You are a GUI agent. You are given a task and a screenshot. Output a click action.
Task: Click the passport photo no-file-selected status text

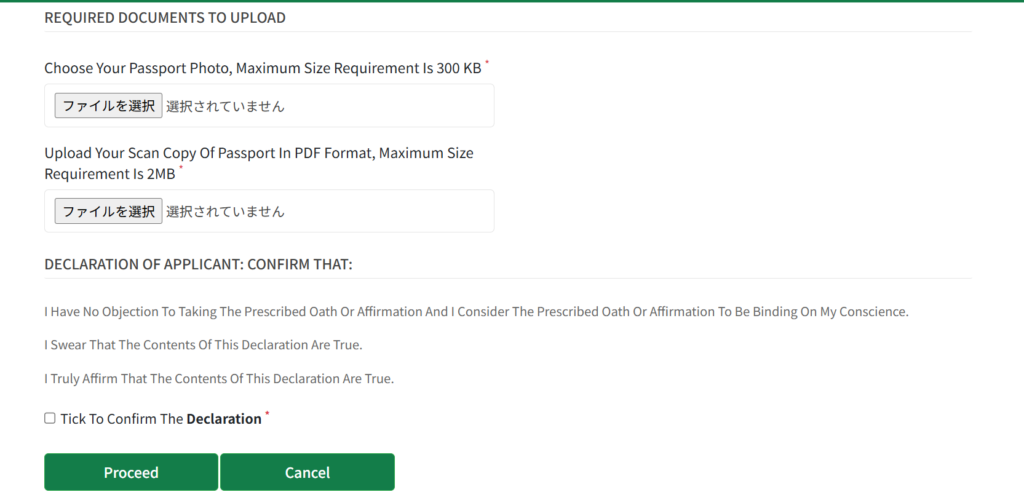[225, 106]
